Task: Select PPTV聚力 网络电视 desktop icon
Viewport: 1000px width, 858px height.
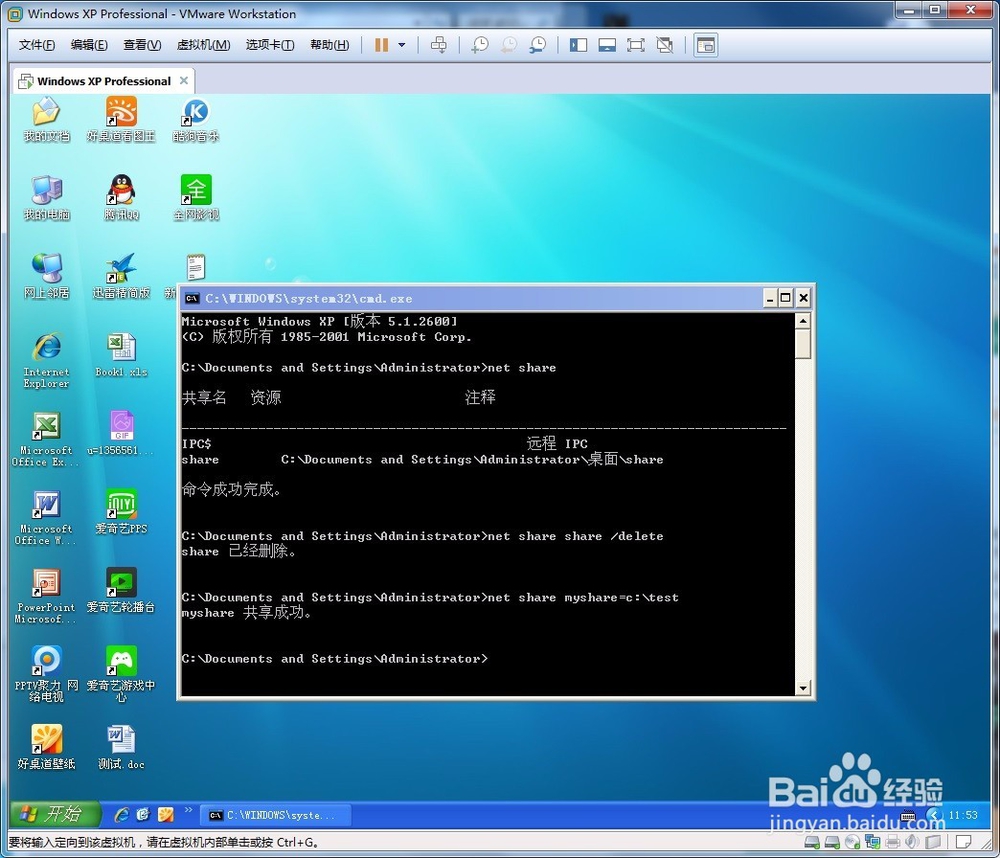Action: [46, 674]
